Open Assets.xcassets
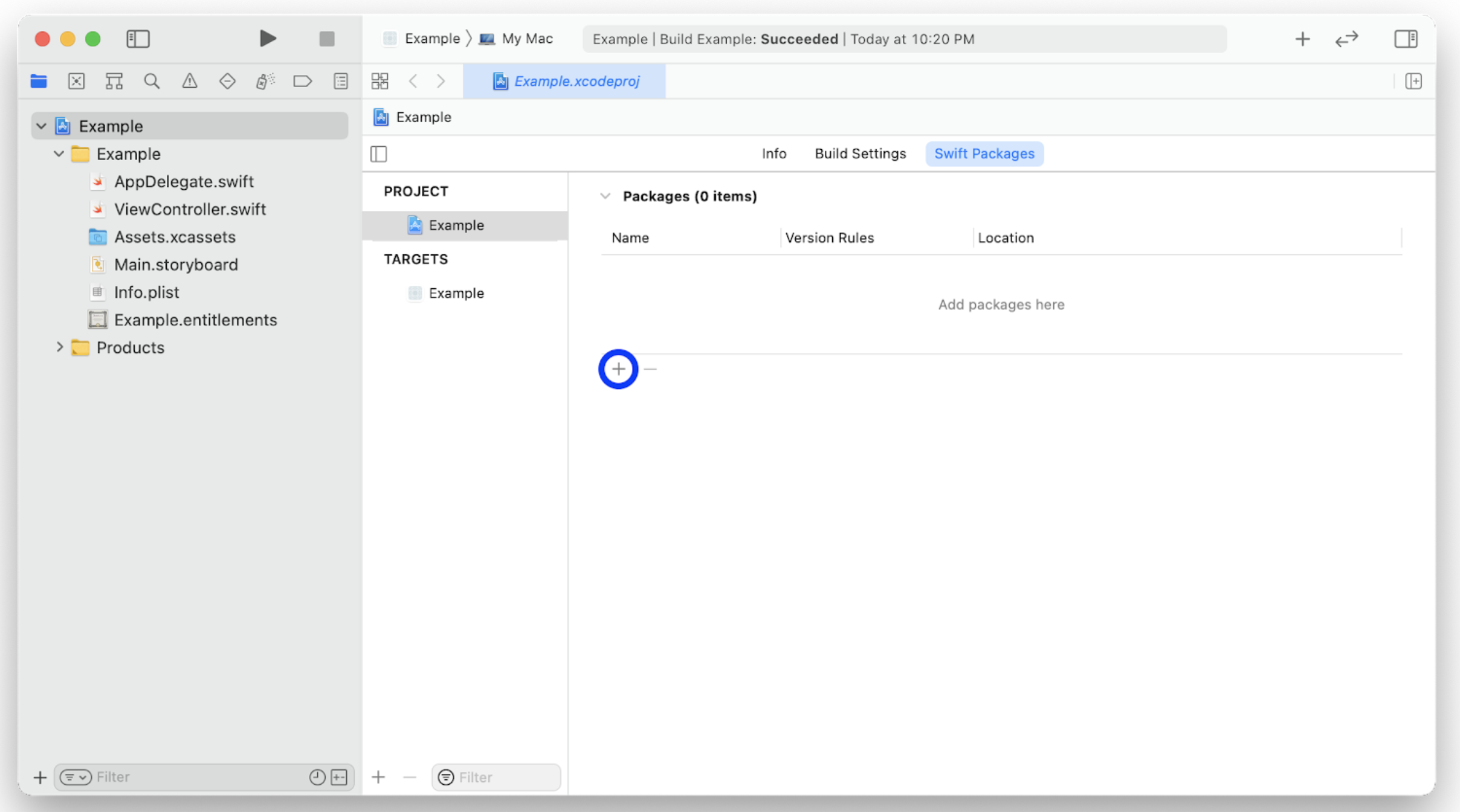 click(175, 237)
